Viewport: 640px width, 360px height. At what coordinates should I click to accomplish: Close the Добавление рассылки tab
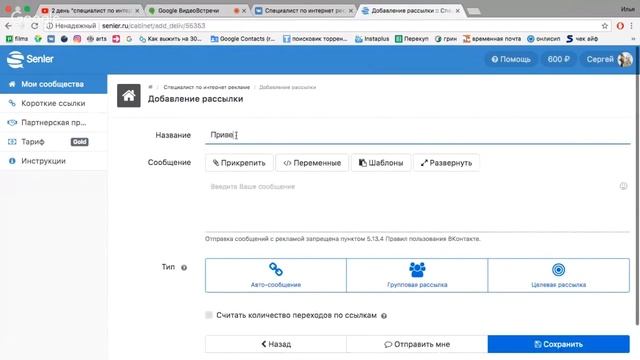coord(458,11)
